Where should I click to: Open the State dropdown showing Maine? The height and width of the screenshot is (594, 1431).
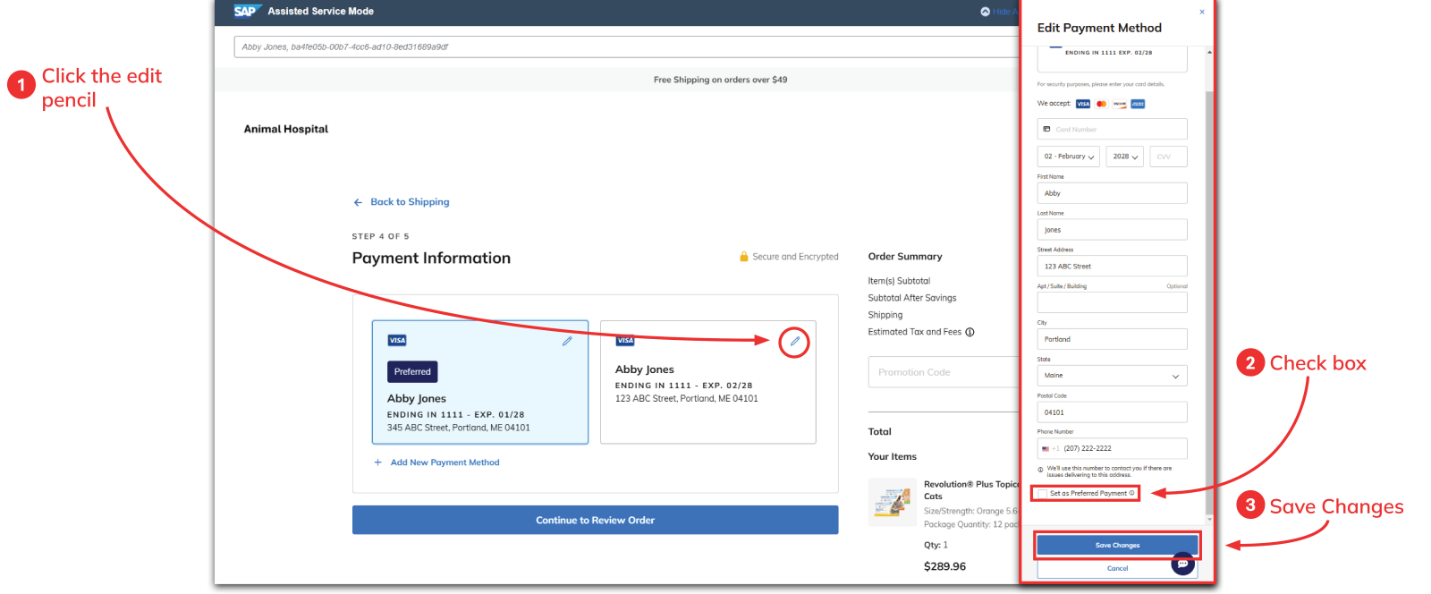tap(1112, 376)
